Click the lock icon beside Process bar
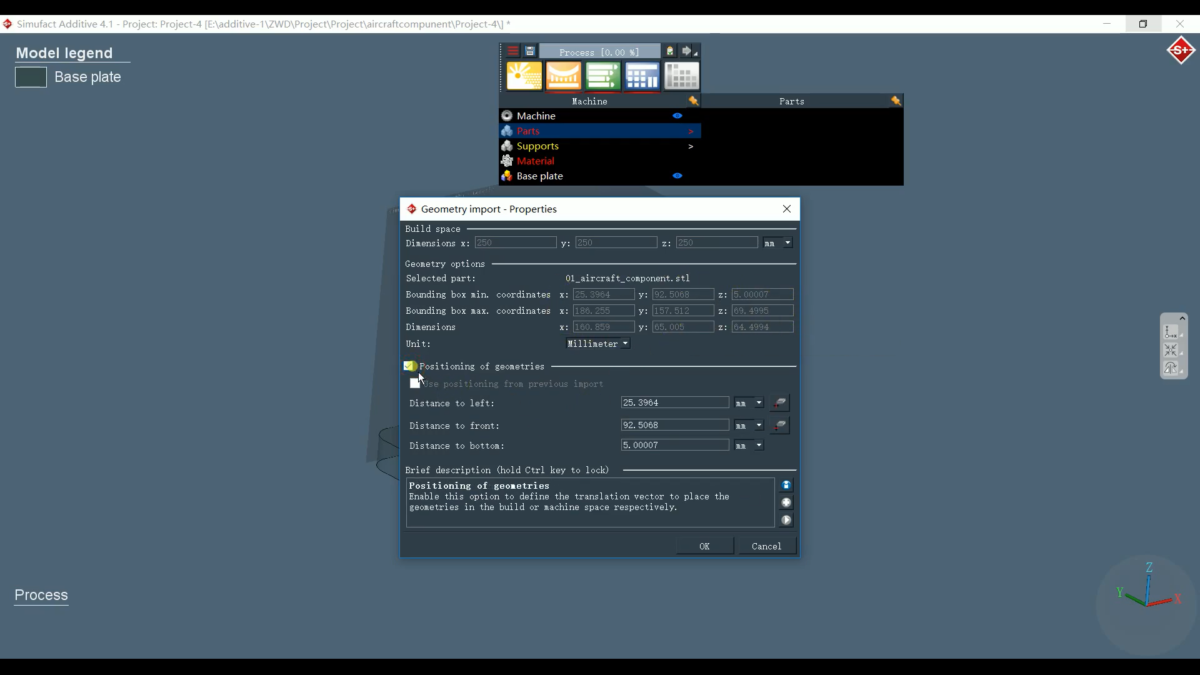Image resolution: width=1200 pixels, height=675 pixels. (670, 51)
